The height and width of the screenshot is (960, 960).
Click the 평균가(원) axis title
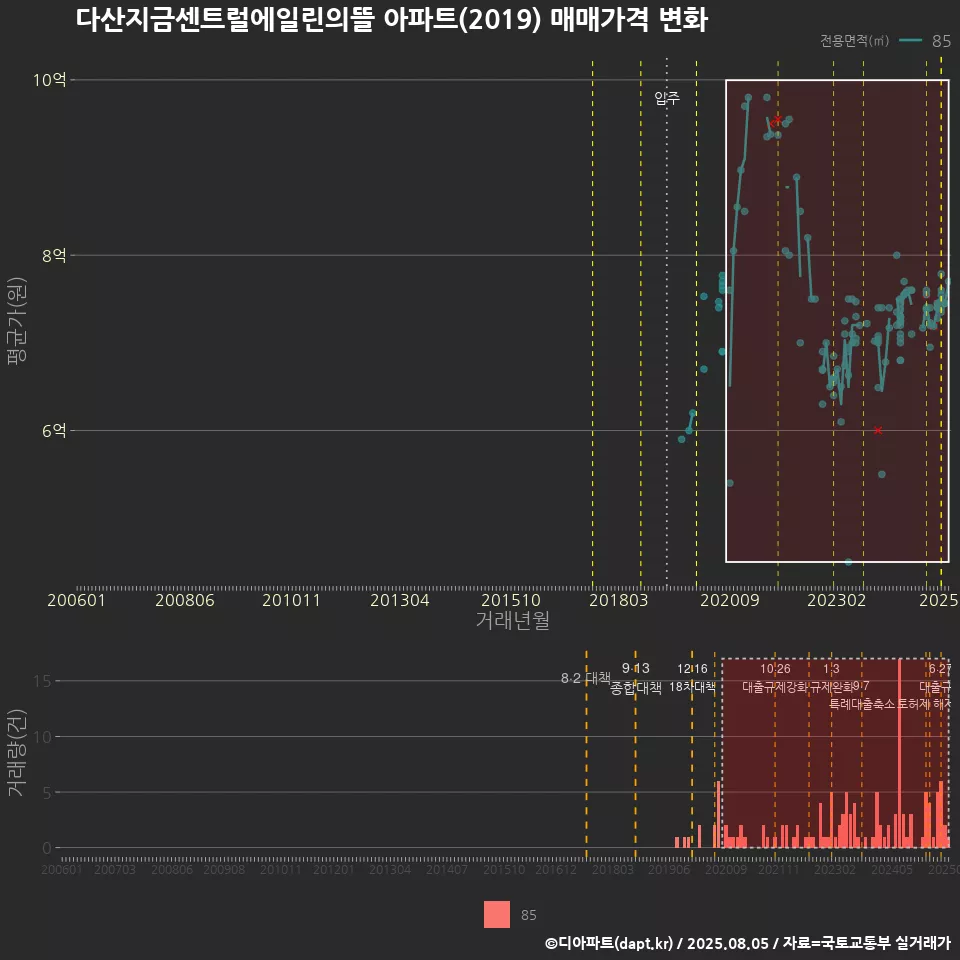17,321
